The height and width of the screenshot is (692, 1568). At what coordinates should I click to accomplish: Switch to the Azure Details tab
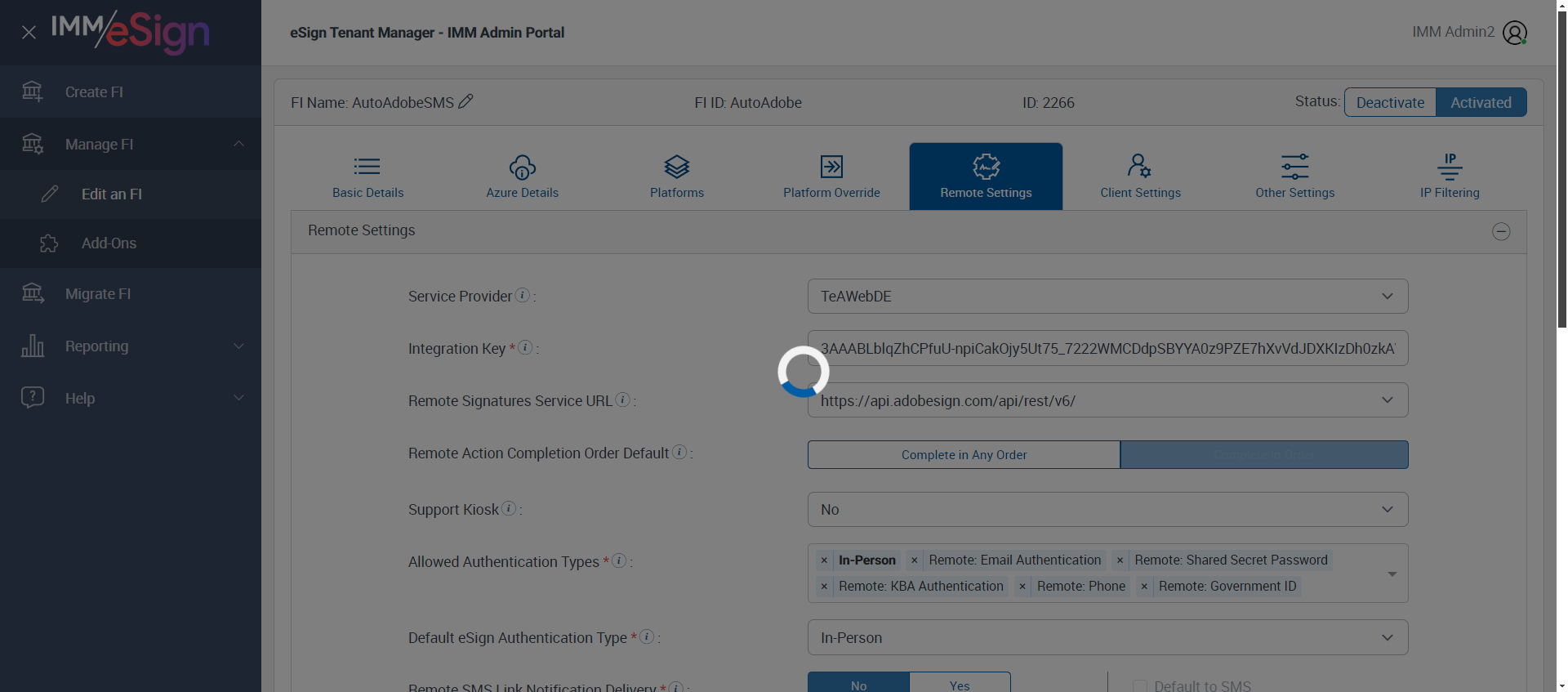click(523, 176)
